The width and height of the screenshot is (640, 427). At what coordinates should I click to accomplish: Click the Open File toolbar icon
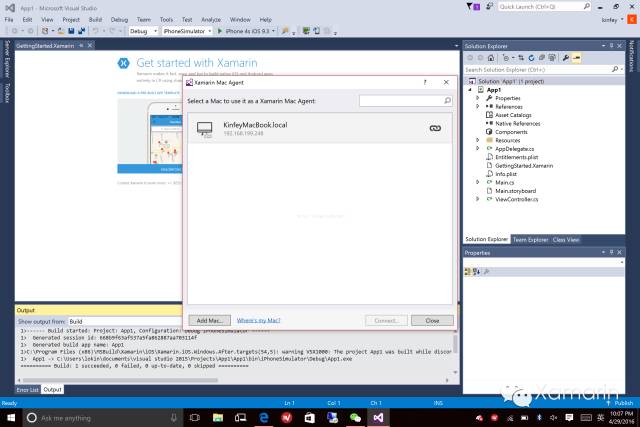point(61,31)
